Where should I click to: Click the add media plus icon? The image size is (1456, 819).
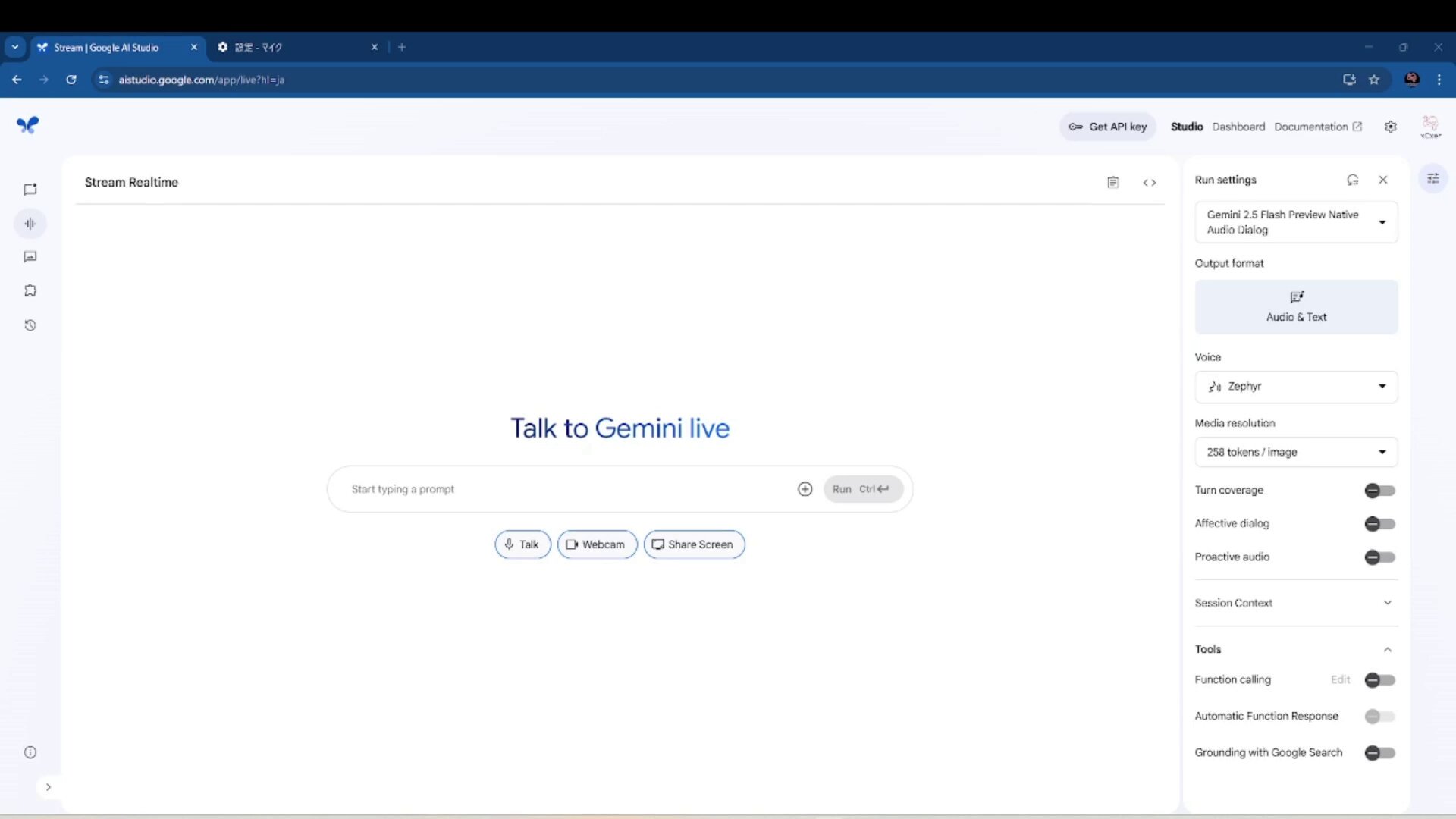click(805, 489)
